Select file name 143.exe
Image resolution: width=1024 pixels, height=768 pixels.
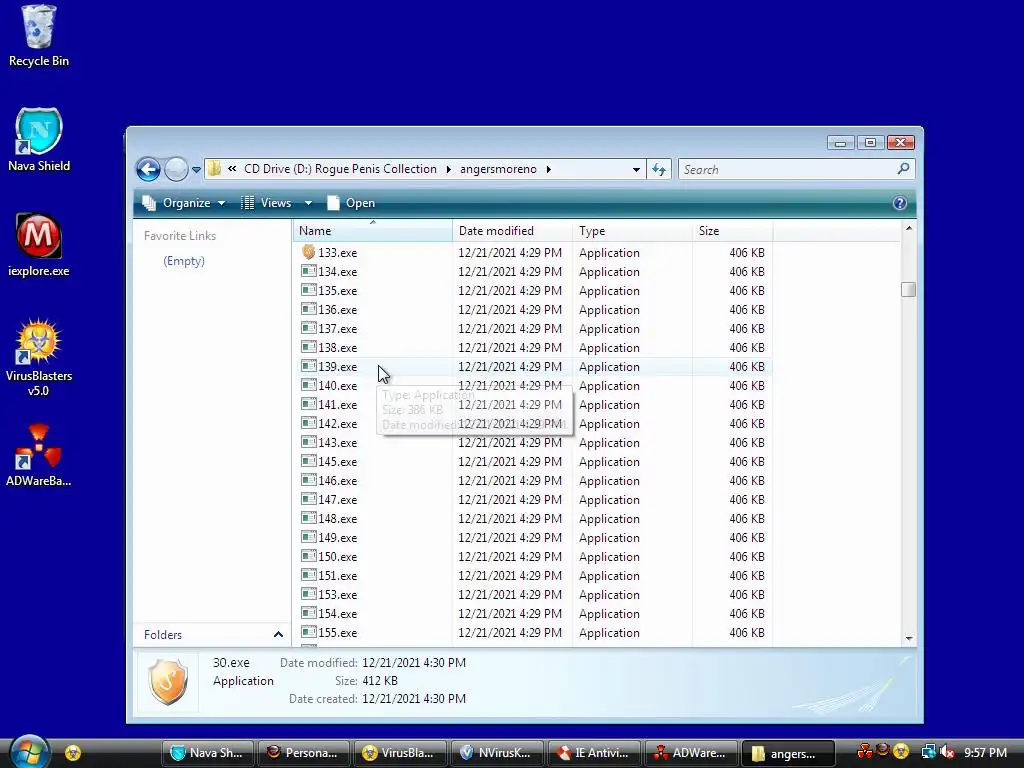[x=338, y=443]
